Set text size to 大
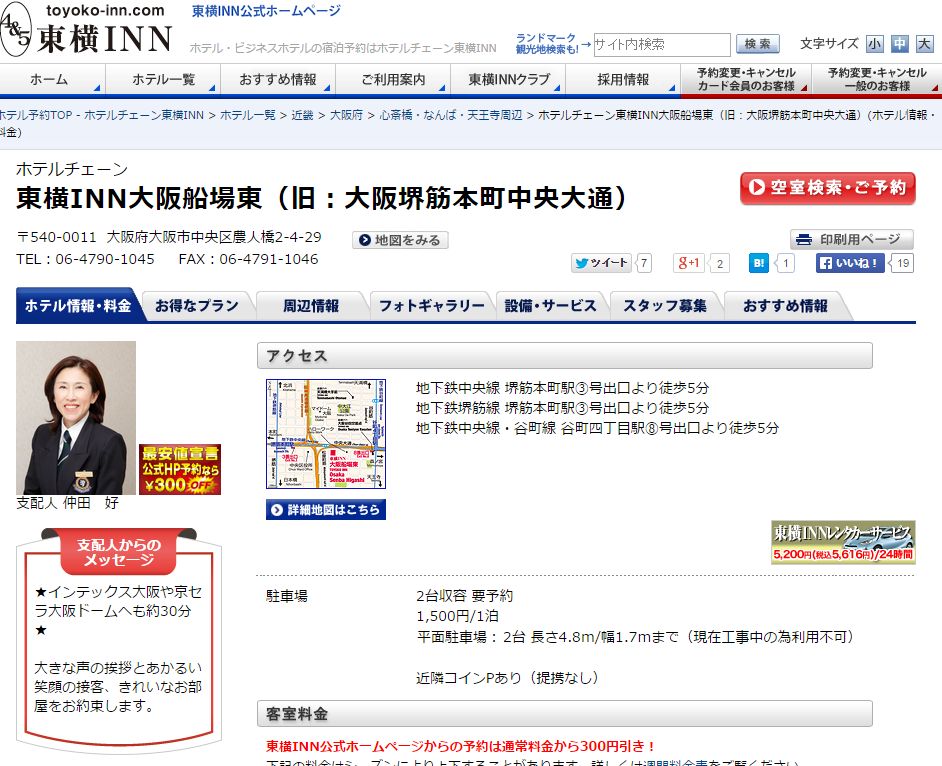942x766 pixels. pyautogui.click(x=924, y=44)
